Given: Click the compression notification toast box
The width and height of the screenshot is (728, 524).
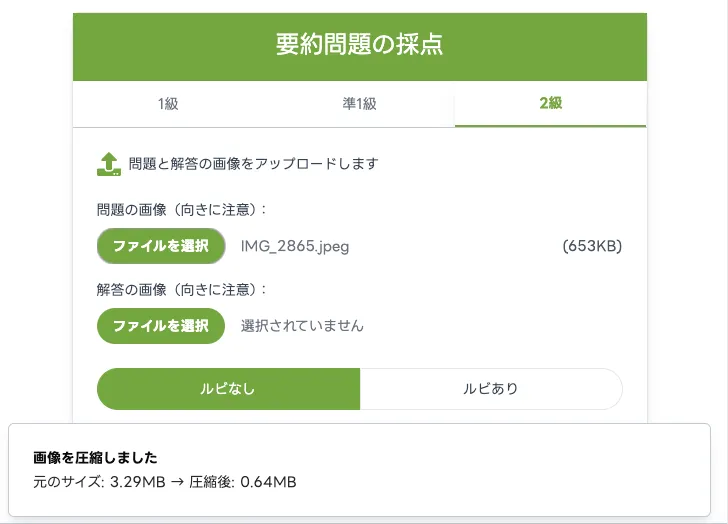Looking at the screenshot, I should (500, 470).
